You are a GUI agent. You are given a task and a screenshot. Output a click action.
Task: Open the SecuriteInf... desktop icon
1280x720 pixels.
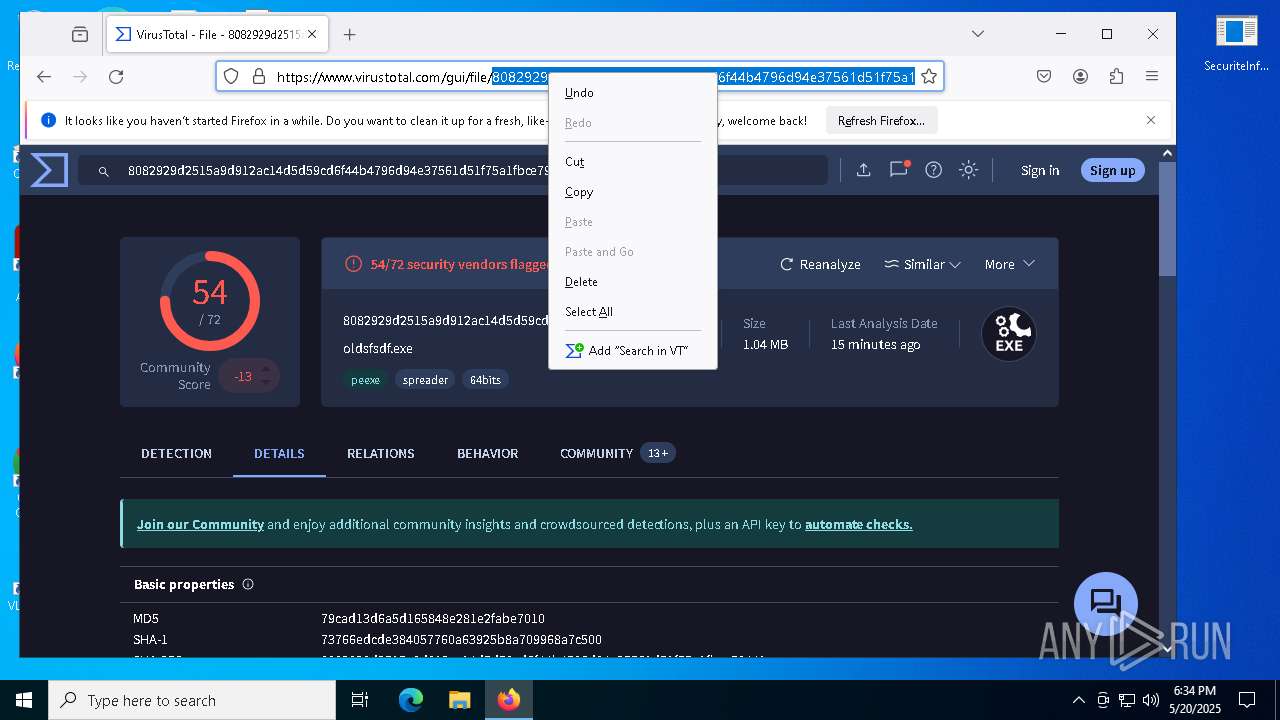tap(1236, 44)
